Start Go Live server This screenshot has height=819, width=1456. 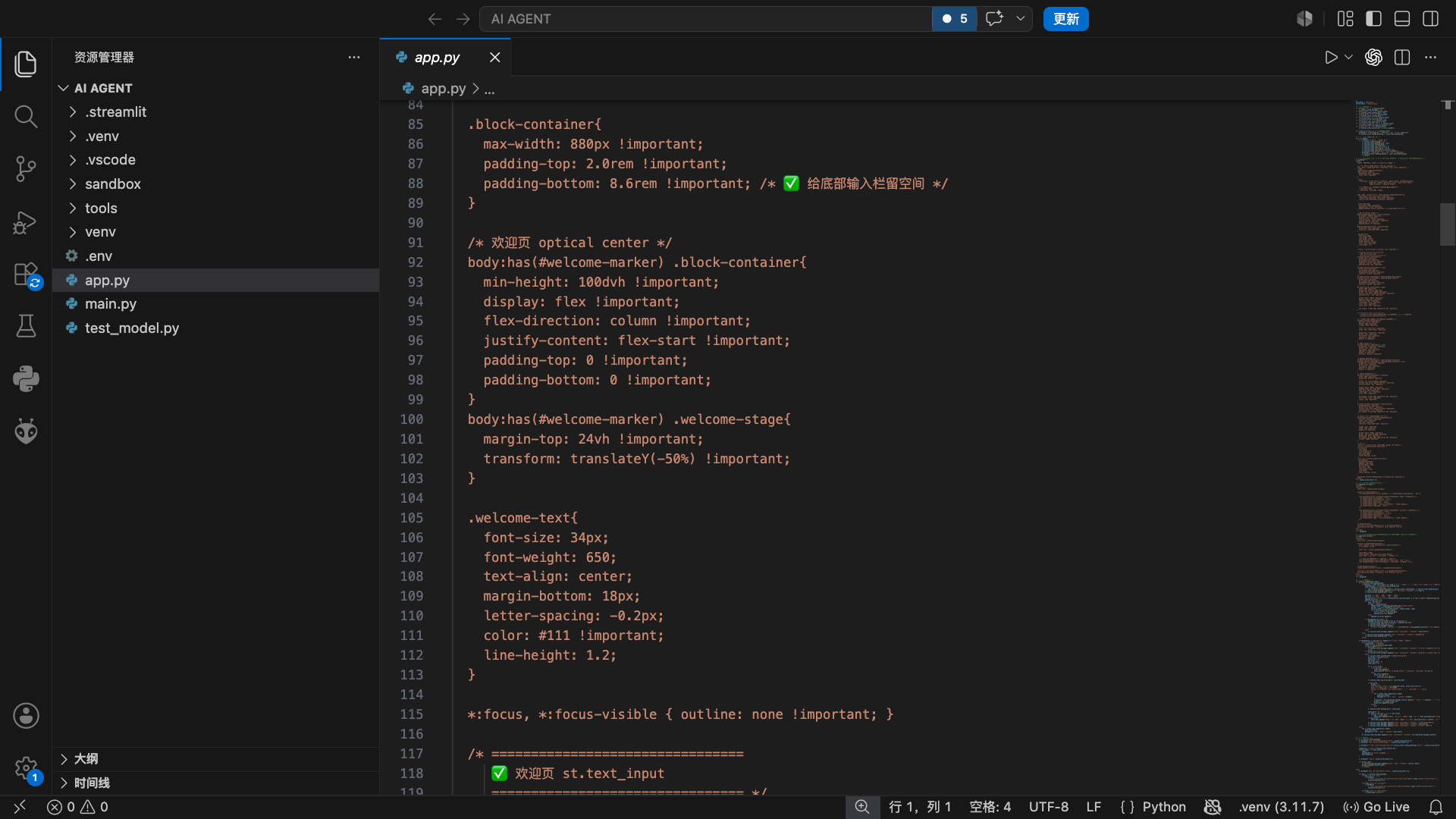(1376, 807)
